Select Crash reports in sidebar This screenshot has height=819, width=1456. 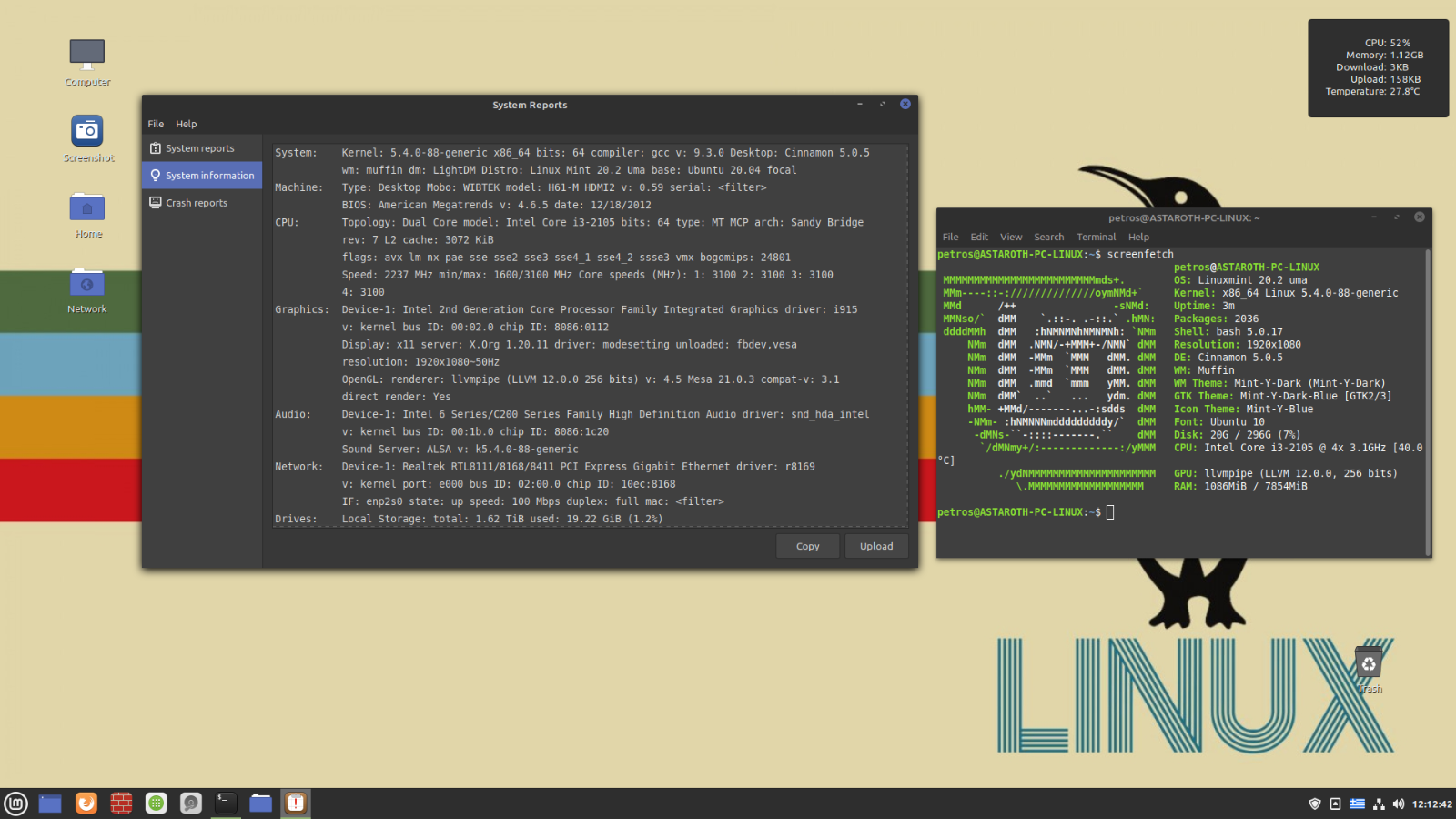coord(202,203)
